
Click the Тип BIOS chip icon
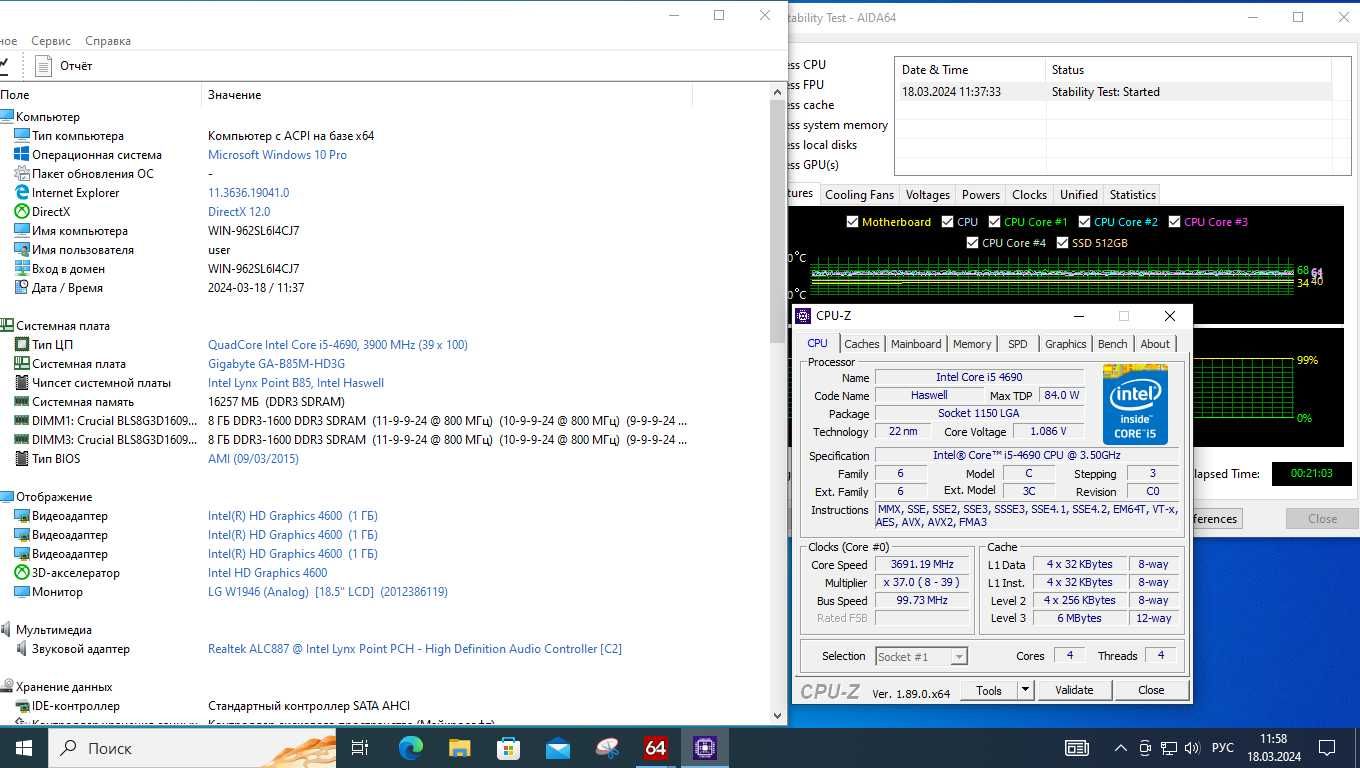coord(22,459)
